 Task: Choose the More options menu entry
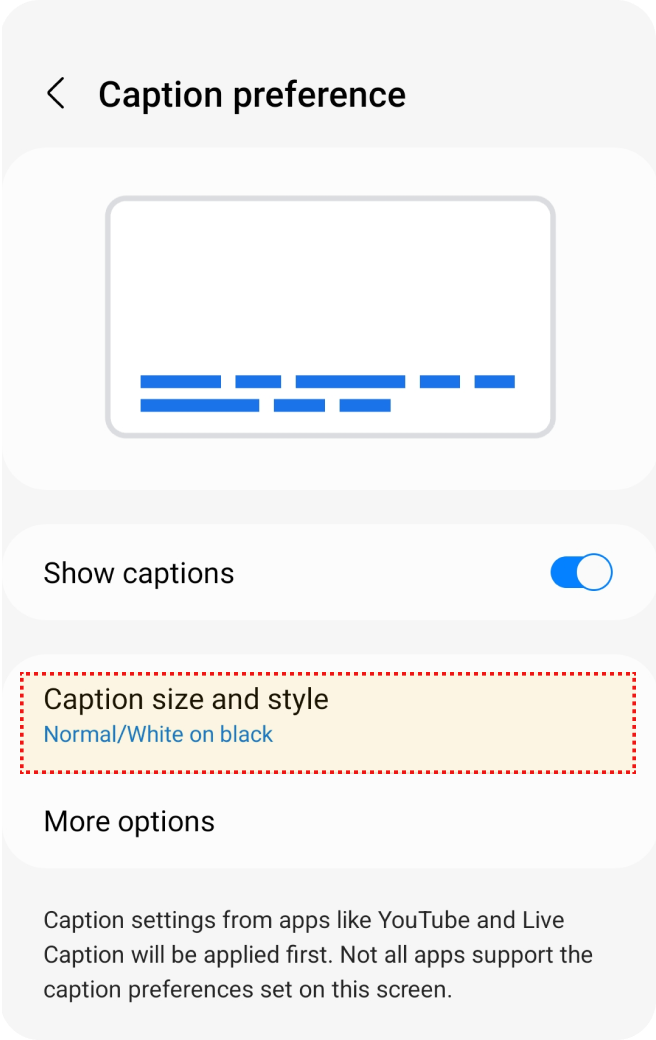(x=129, y=821)
